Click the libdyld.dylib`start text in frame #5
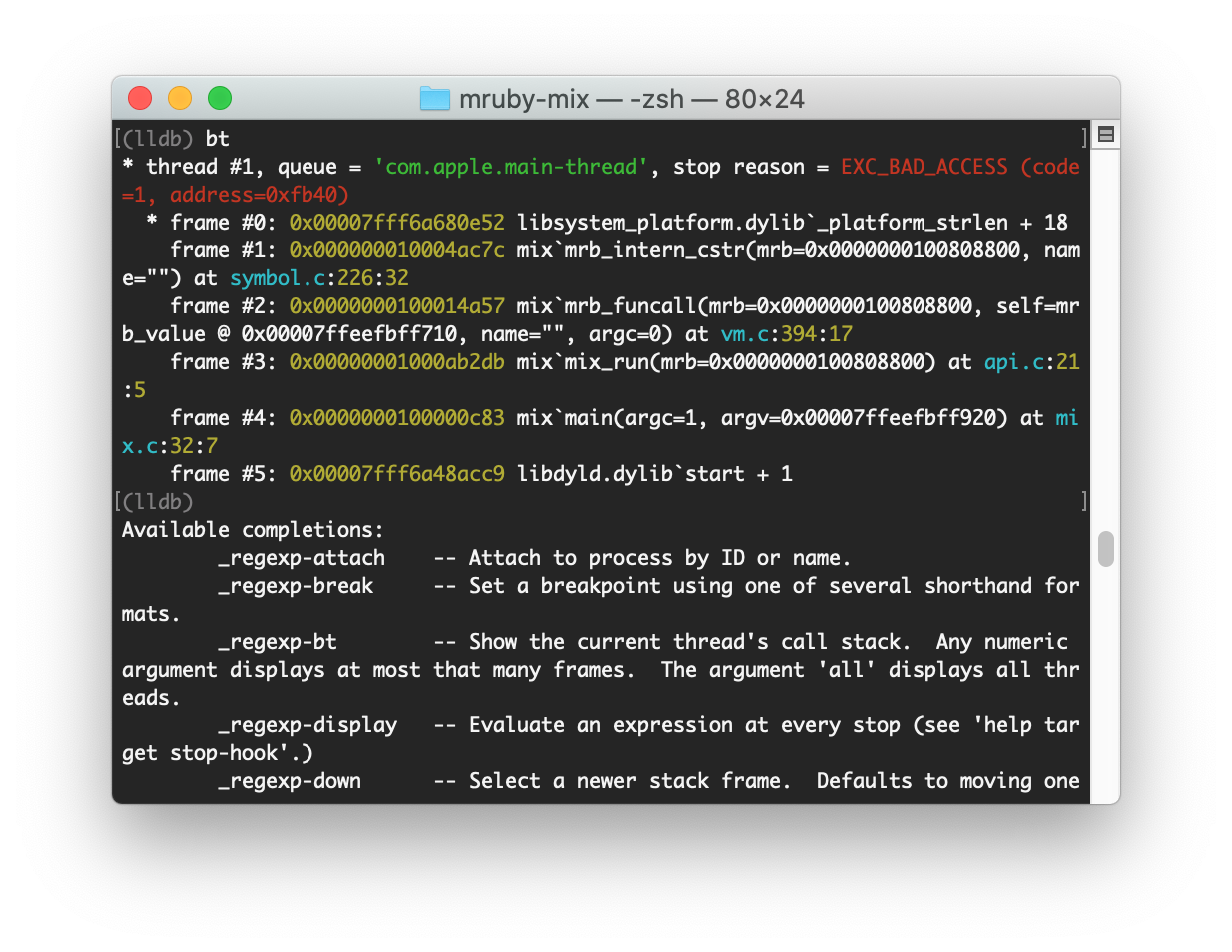This screenshot has height=952, width=1232. tap(630, 474)
